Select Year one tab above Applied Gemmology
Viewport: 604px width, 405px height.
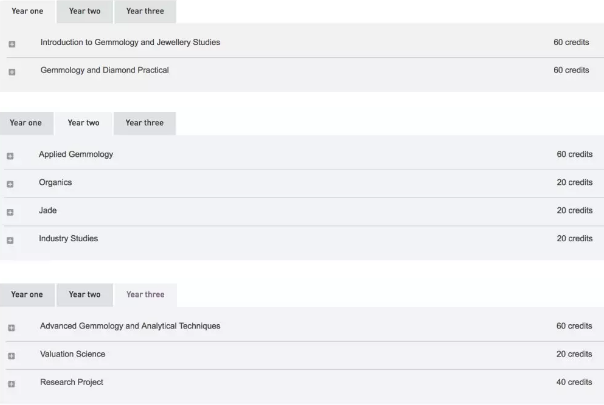click(26, 123)
